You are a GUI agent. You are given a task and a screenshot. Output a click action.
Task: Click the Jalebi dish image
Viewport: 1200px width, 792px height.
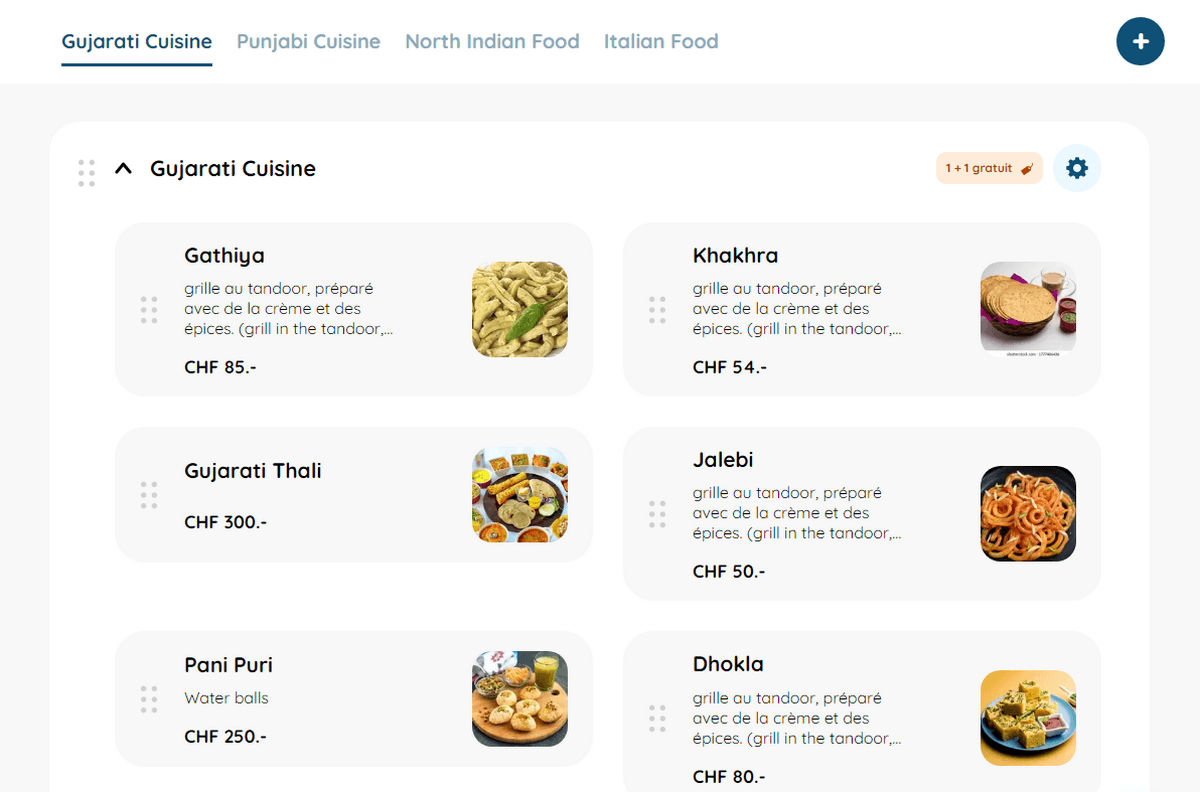pos(1028,514)
